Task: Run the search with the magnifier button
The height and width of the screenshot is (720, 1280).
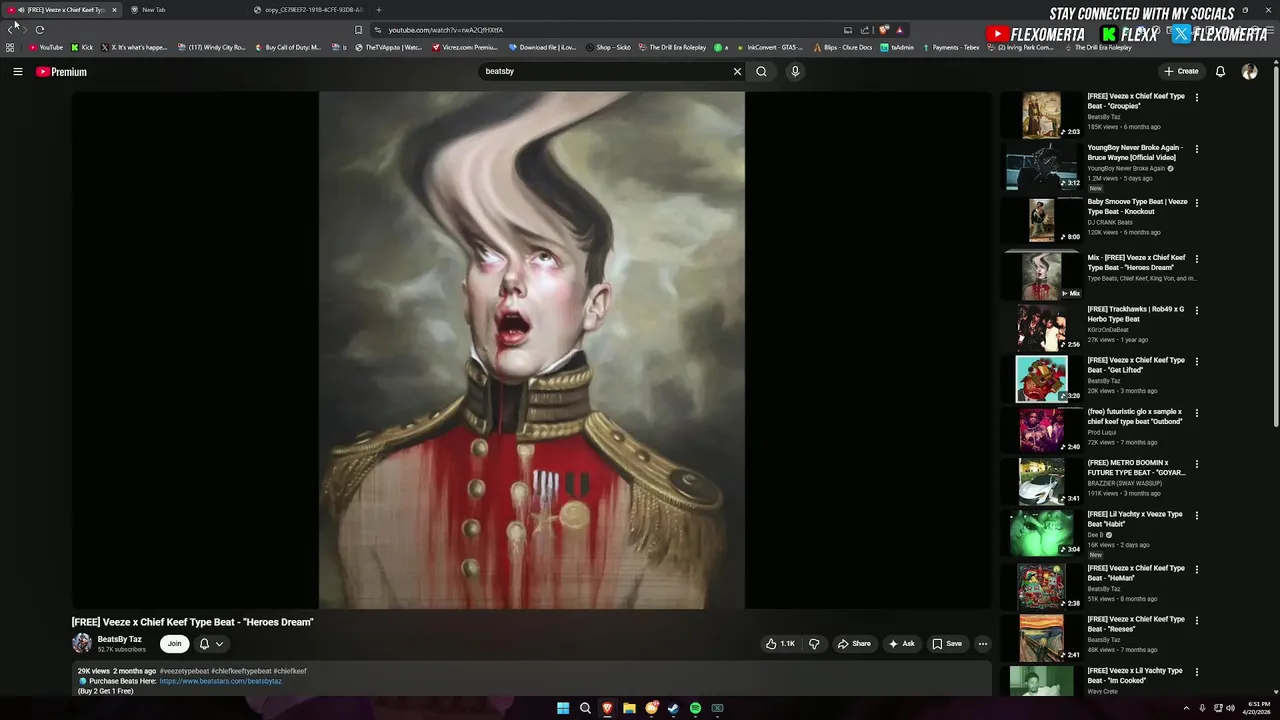Action: [761, 72]
